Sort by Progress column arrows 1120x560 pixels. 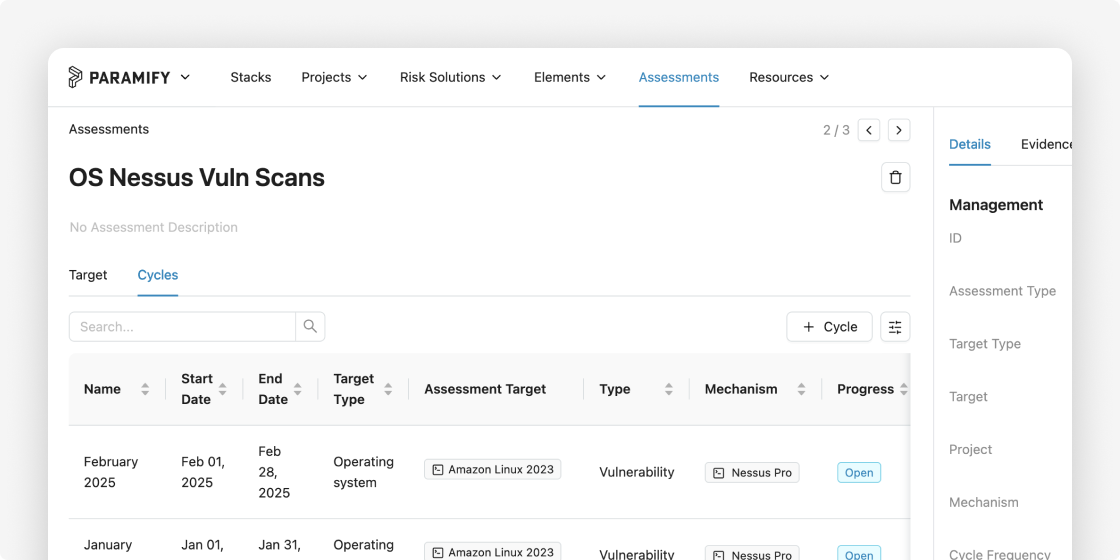(x=904, y=389)
